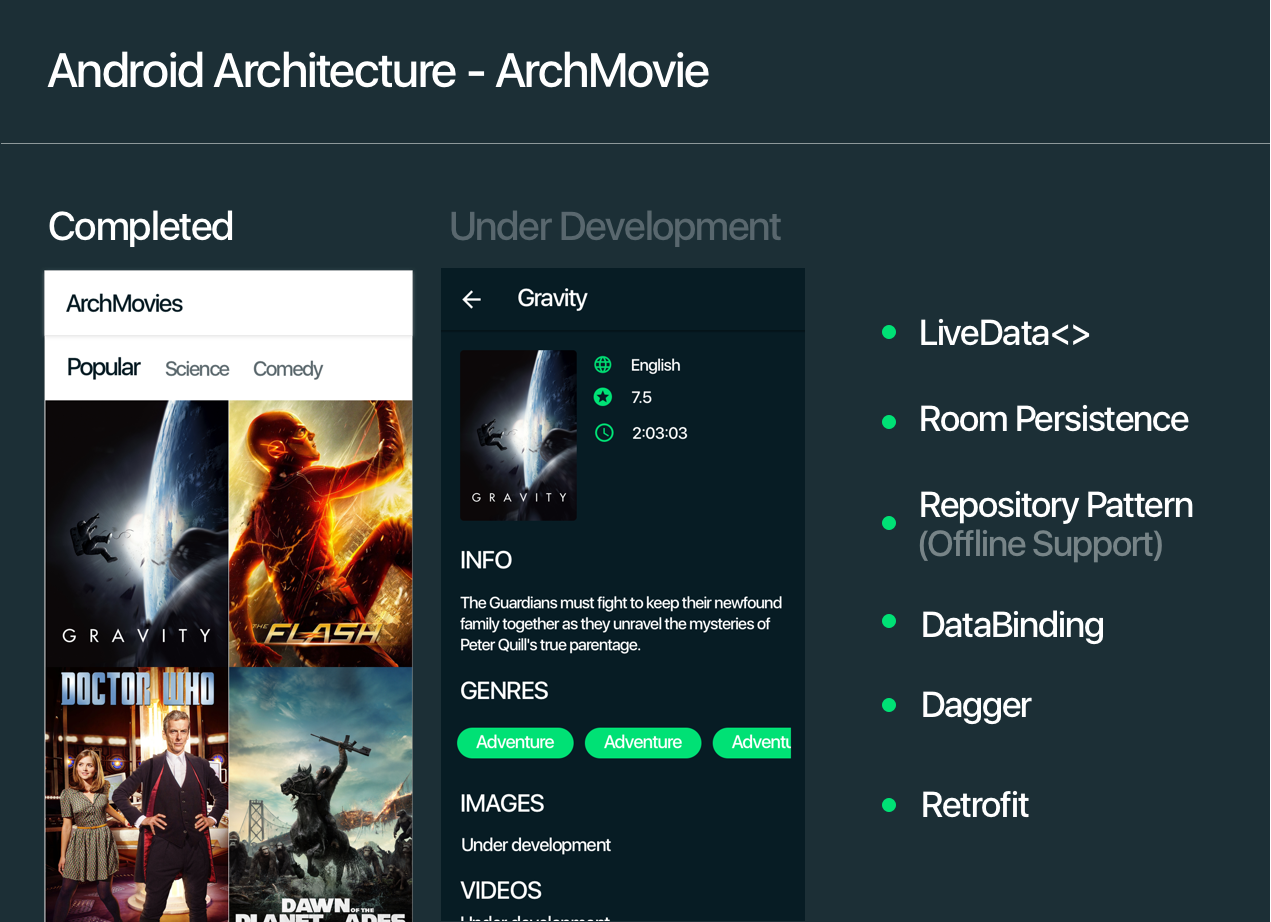Image resolution: width=1271 pixels, height=922 pixels.
Task: Click the Repository Pattern list item
Action: pyautogui.click(x=1056, y=505)
